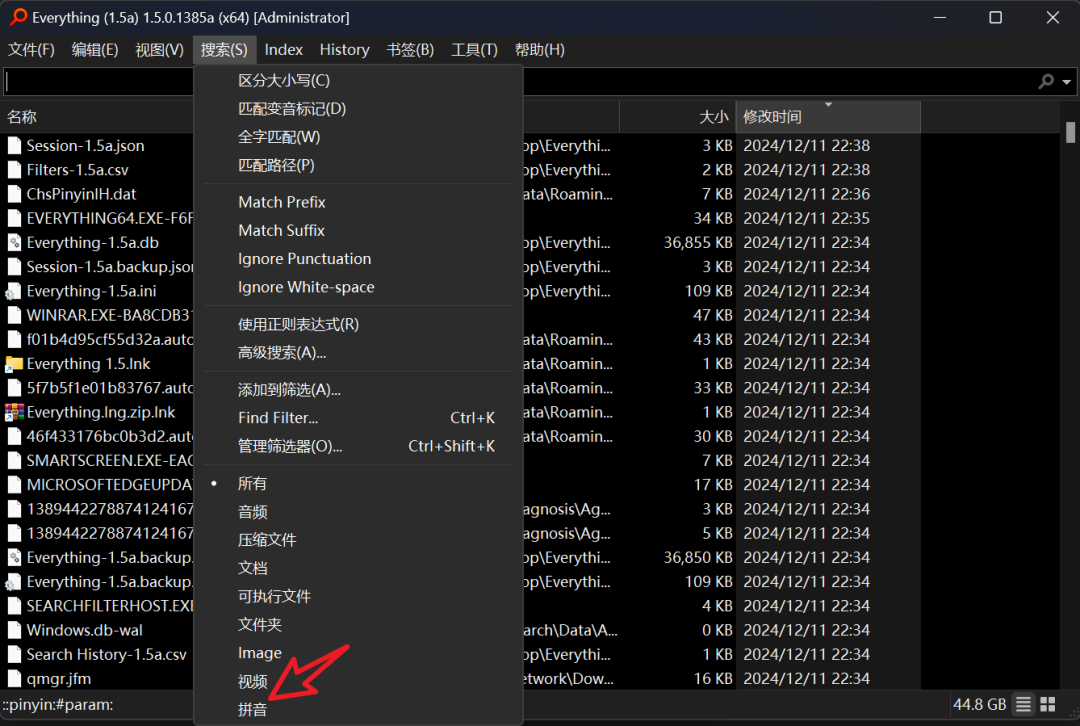This screenshot has width=1080, height=726.
Task: Open the 工具(T) tools menu
Action: 474,50
